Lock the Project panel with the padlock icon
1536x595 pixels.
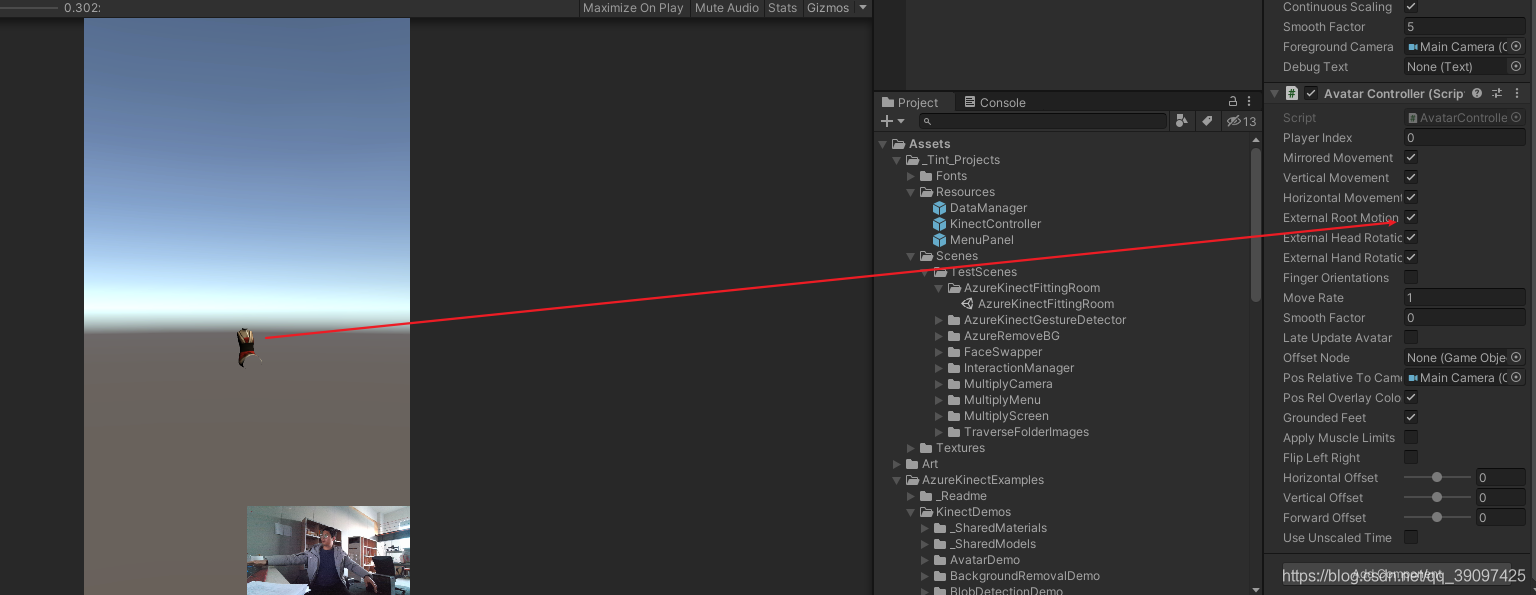[1233, 101]
